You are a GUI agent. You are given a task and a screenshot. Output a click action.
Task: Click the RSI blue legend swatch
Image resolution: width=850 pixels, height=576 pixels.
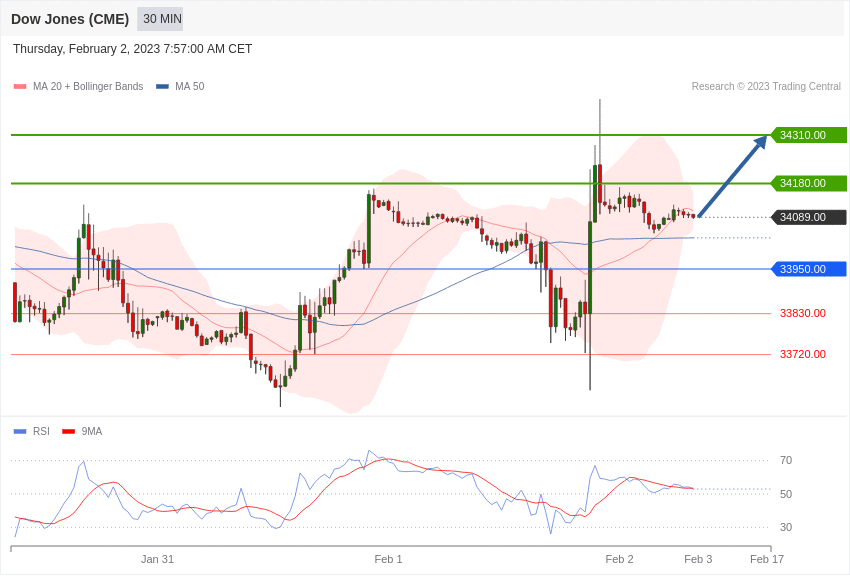(x=20, y=431)
